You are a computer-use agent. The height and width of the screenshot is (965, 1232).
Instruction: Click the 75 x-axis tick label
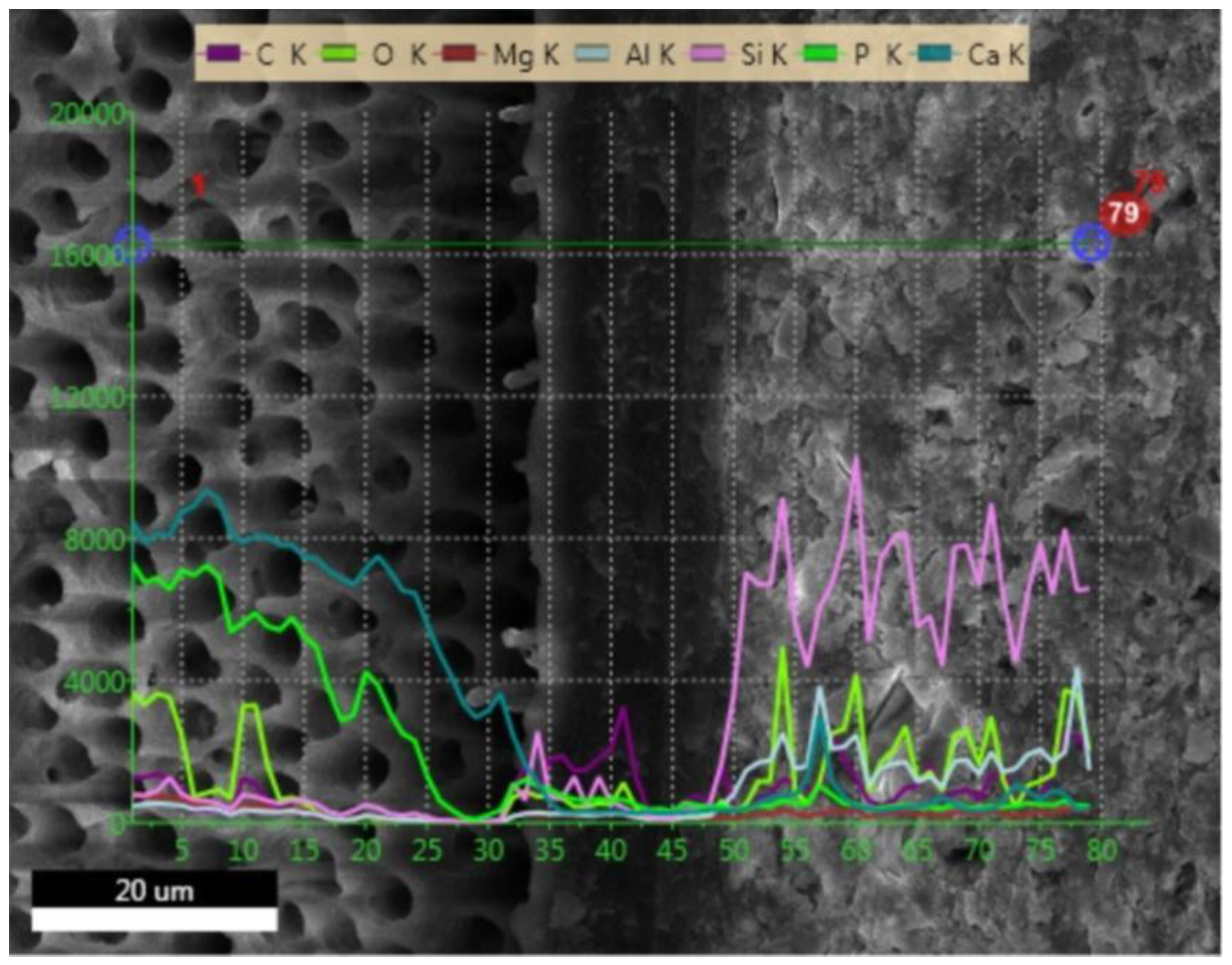click(x=1041, y=851)
